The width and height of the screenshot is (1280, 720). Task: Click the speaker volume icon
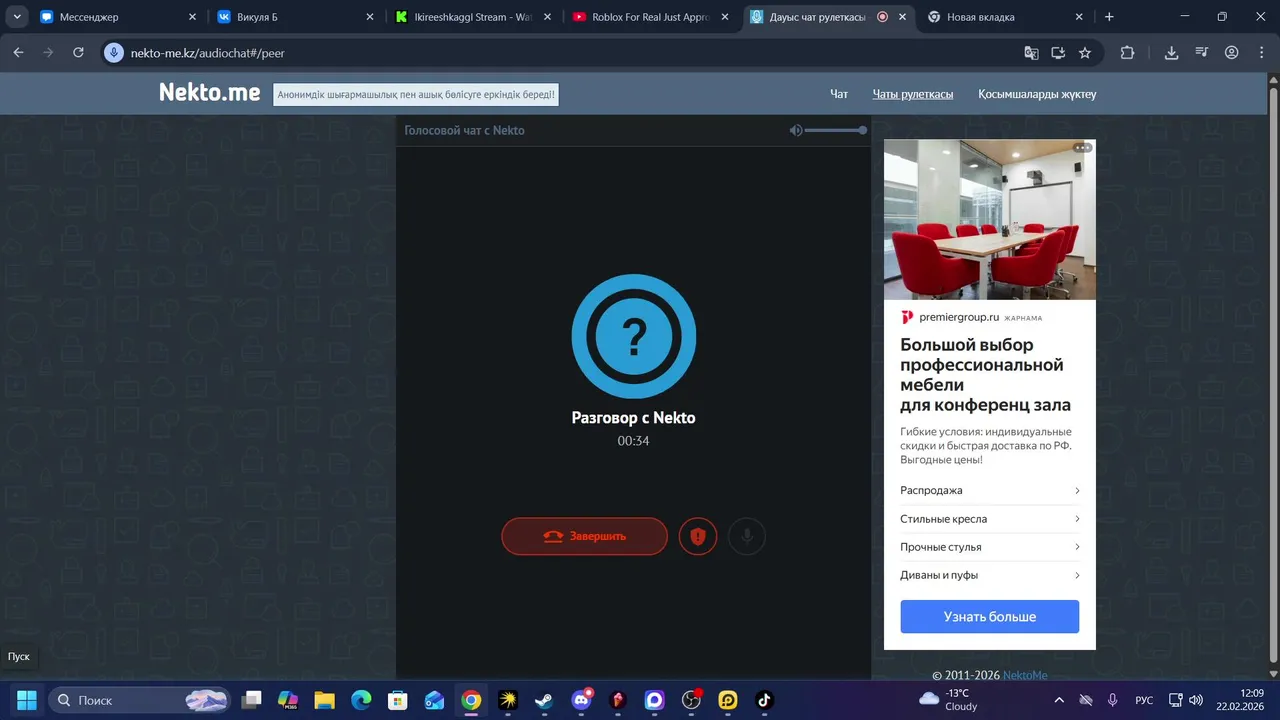(795, 130)
